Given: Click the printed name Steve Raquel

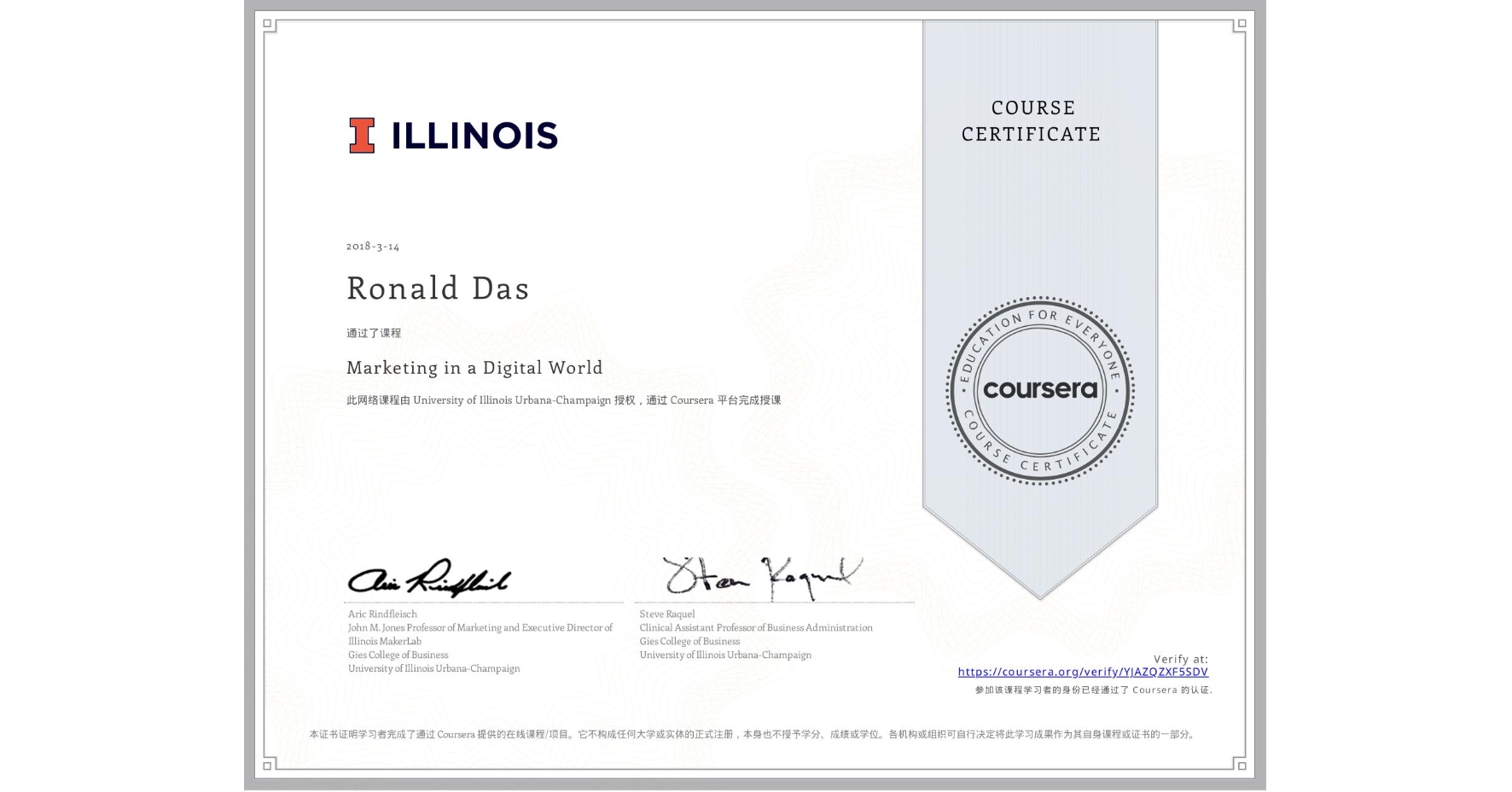Looking at the screenshot, I should tap(667, 614).
